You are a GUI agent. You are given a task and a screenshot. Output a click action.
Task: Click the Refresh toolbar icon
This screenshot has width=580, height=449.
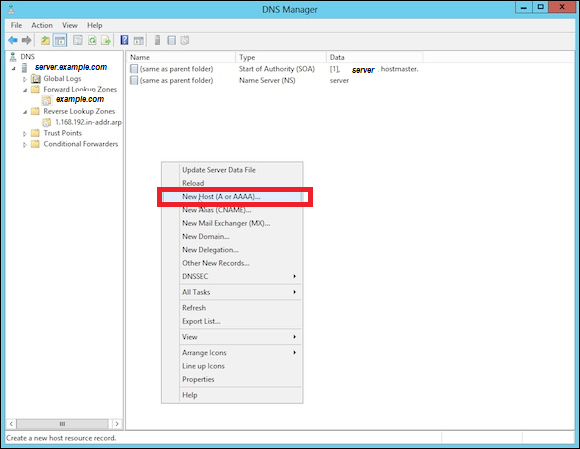(92, 40)
